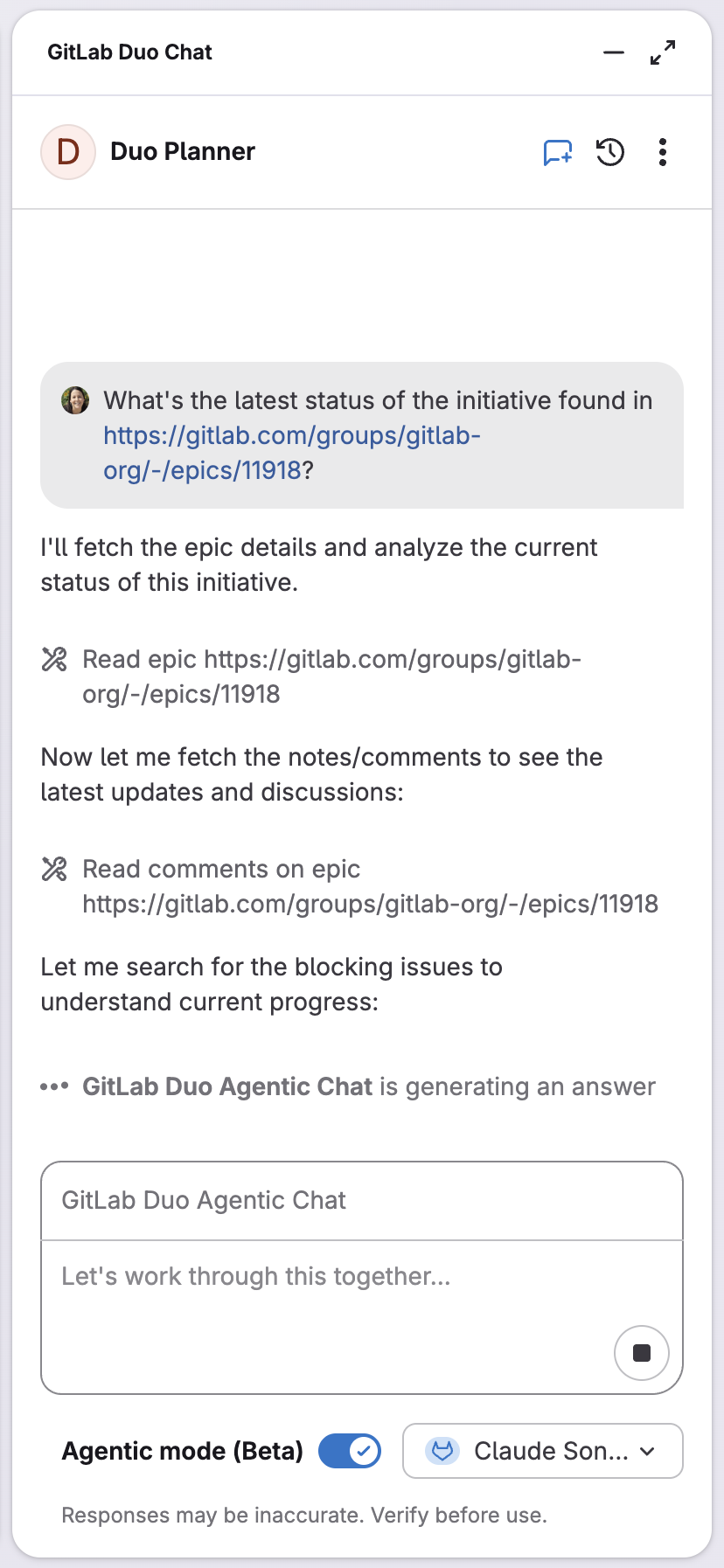Screen dimensions: 724x1568
Task: Click the user's profile avatar in the question
Action: point(77,400)
